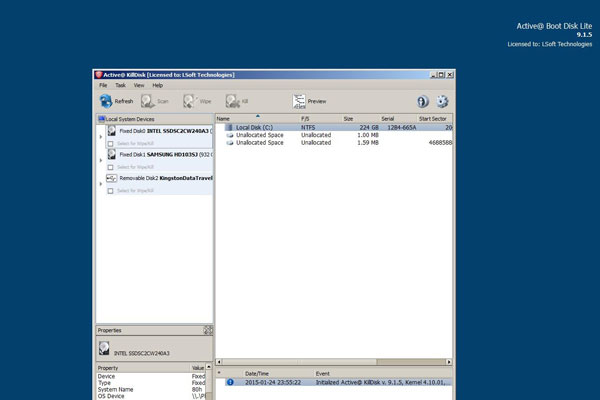Click the Kingston removable USB disk icon

(111, 178)
